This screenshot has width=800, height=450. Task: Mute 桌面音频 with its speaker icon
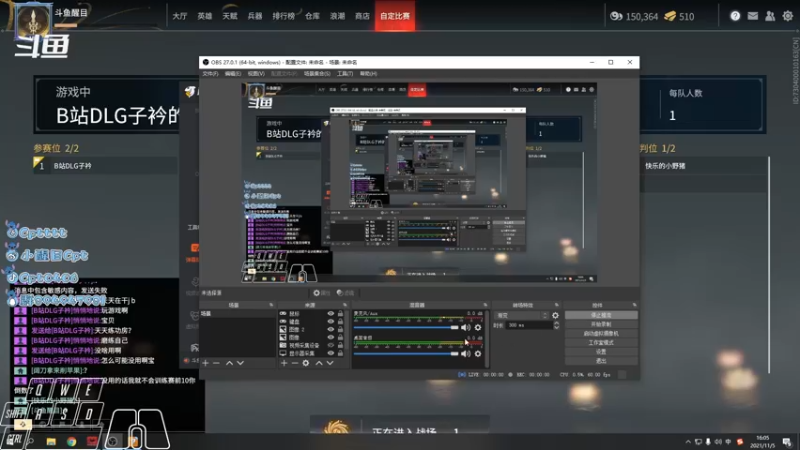465,354
